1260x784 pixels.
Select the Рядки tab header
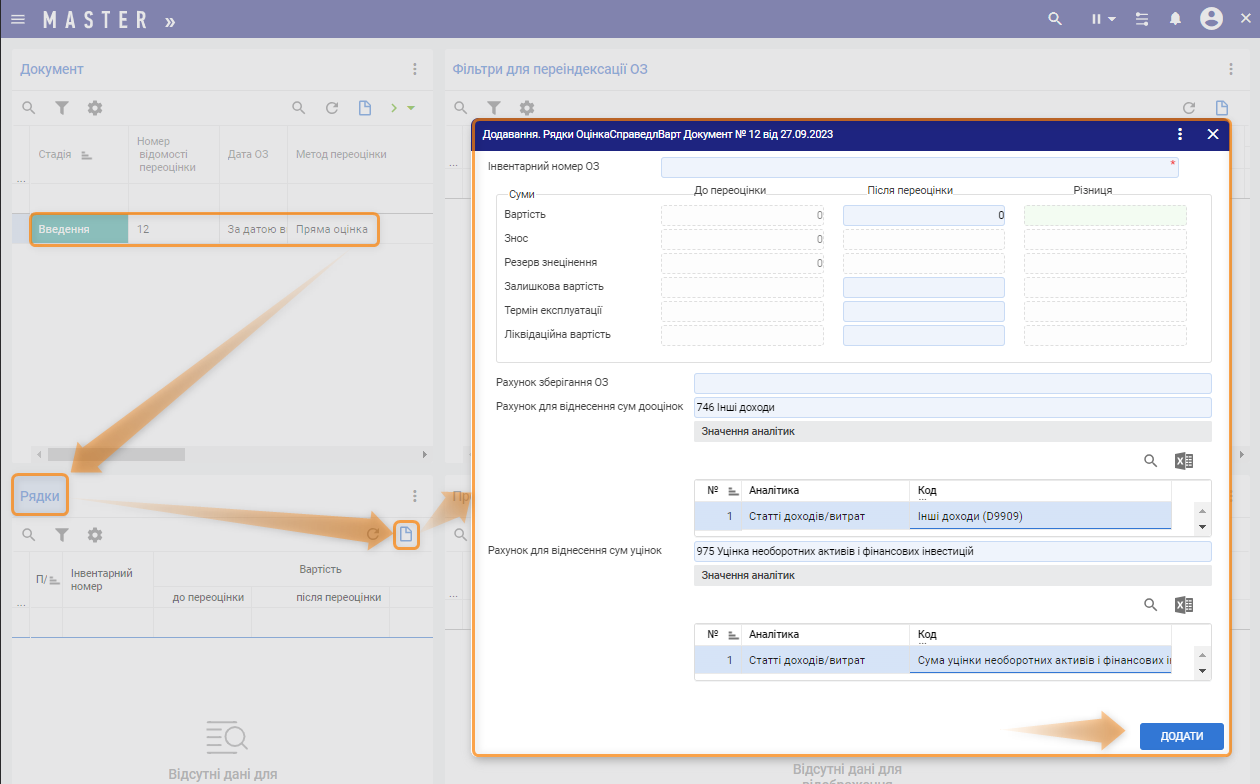(40, 496)
